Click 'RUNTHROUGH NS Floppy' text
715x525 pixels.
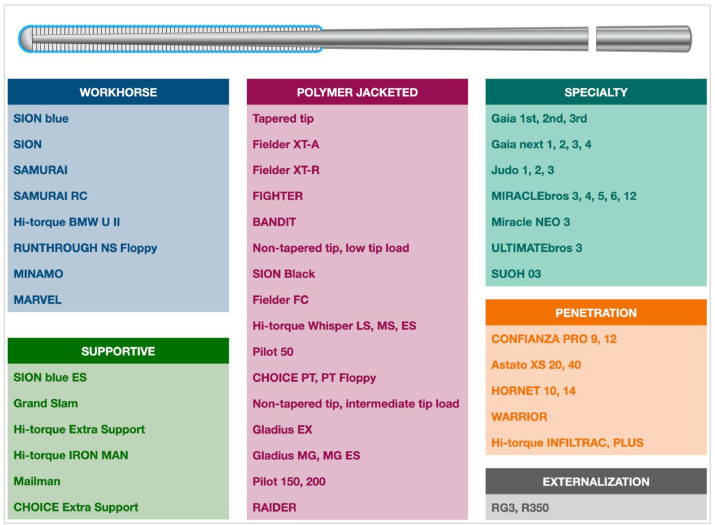tap(85, 248)
